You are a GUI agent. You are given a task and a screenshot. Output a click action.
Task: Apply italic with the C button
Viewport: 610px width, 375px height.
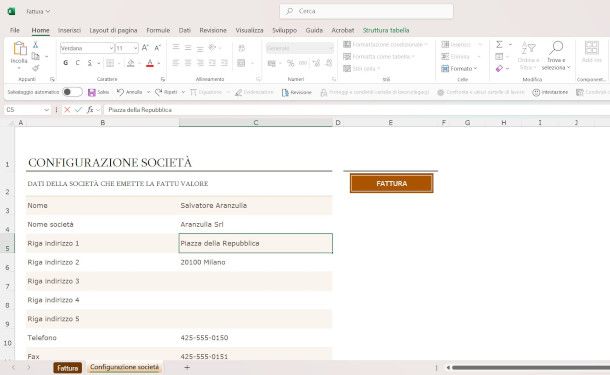[77, 63]
